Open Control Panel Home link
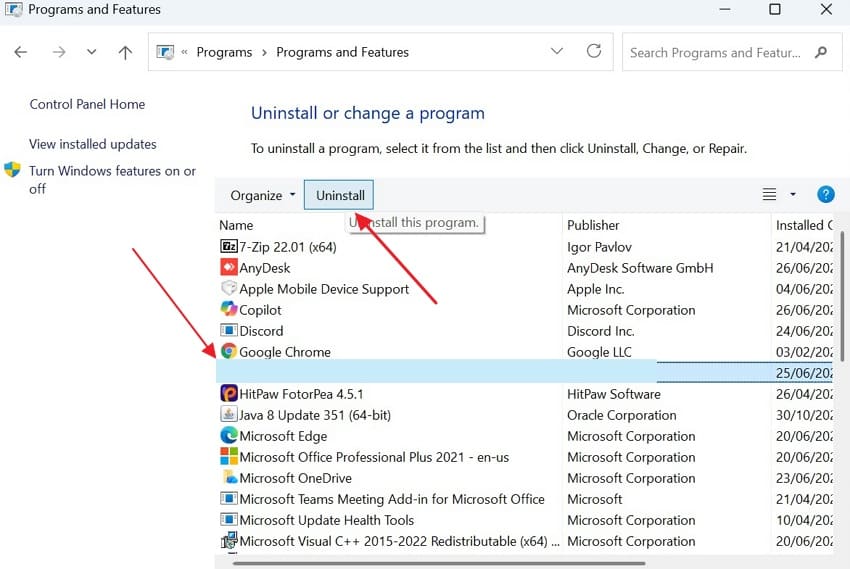Screen dimensions: 850x569 (x=87, y=104)
